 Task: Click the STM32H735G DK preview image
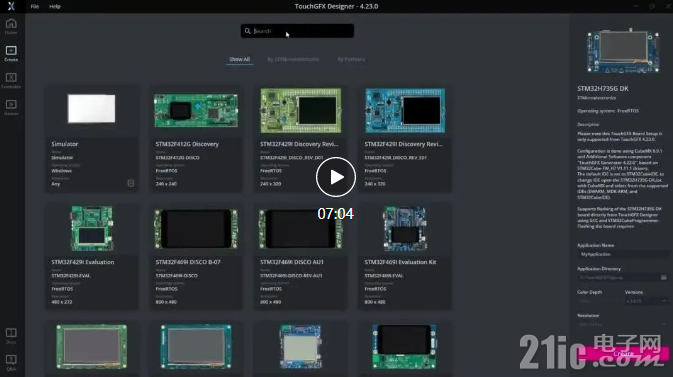[x=623, y=51]
